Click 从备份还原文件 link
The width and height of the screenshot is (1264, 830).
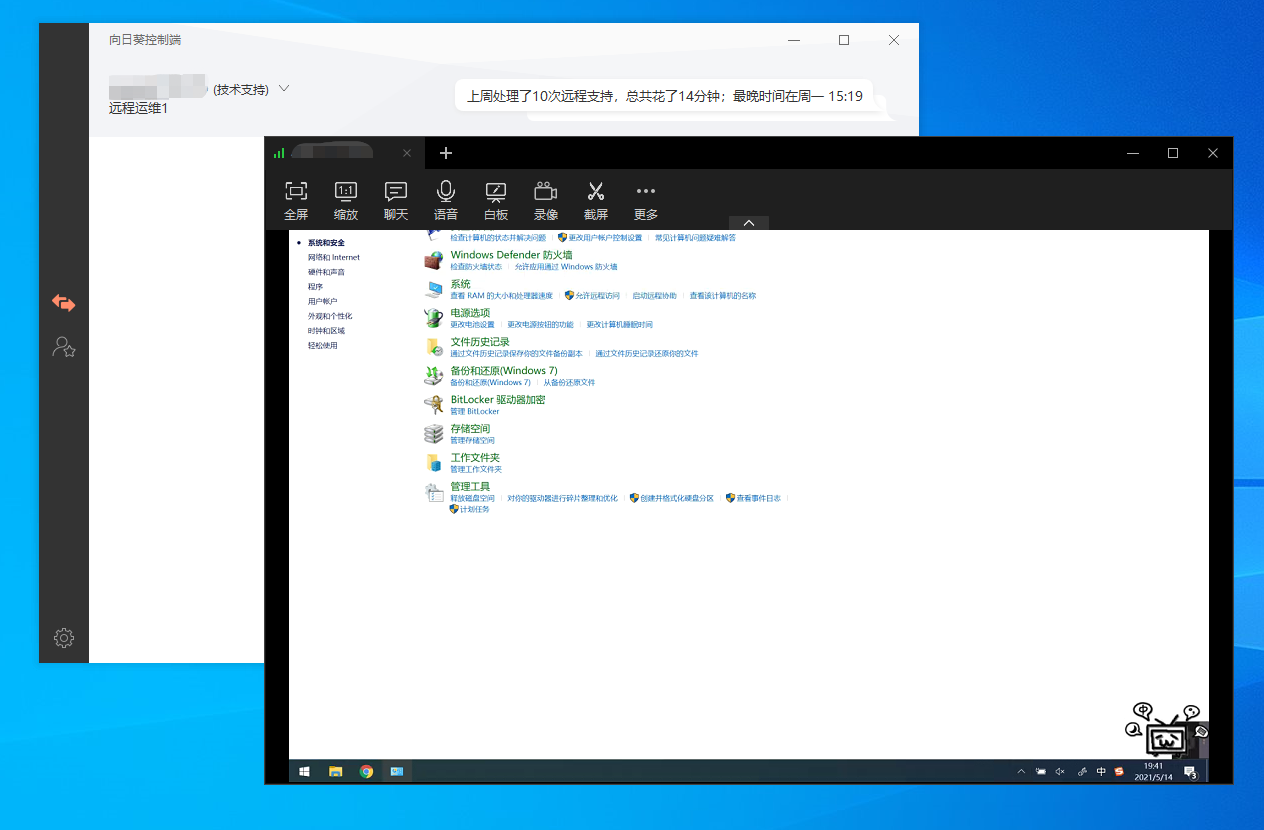tap(569, 383)
